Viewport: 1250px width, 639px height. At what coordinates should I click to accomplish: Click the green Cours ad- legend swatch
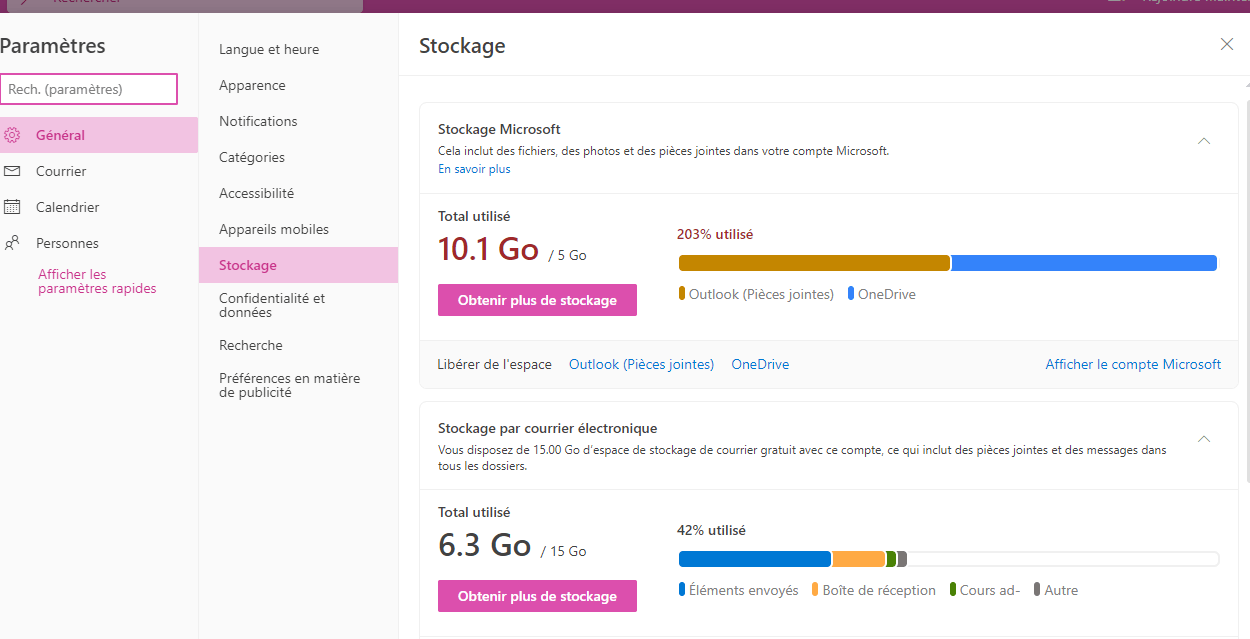point(952,590)
